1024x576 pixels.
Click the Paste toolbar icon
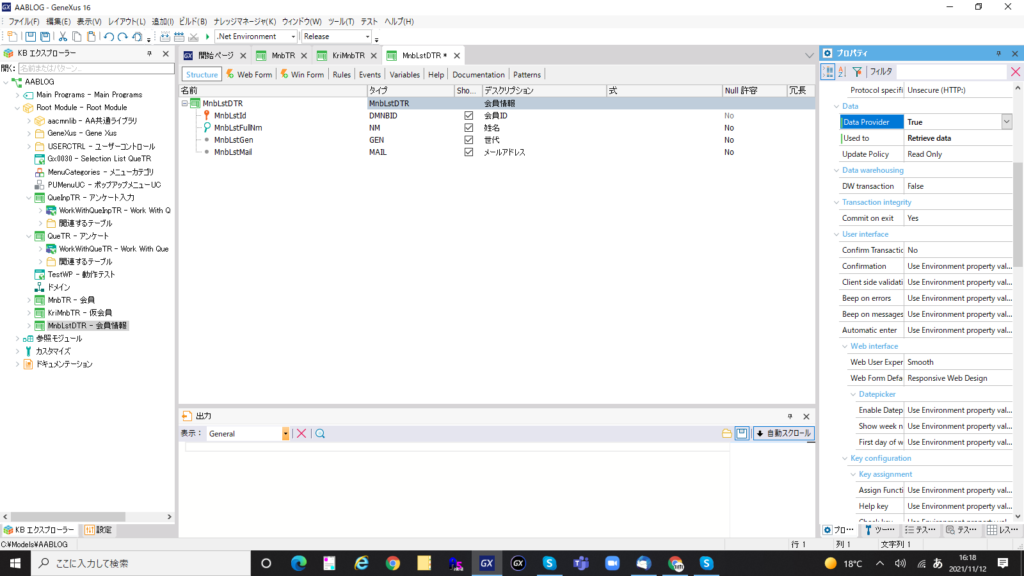(91, 37)
